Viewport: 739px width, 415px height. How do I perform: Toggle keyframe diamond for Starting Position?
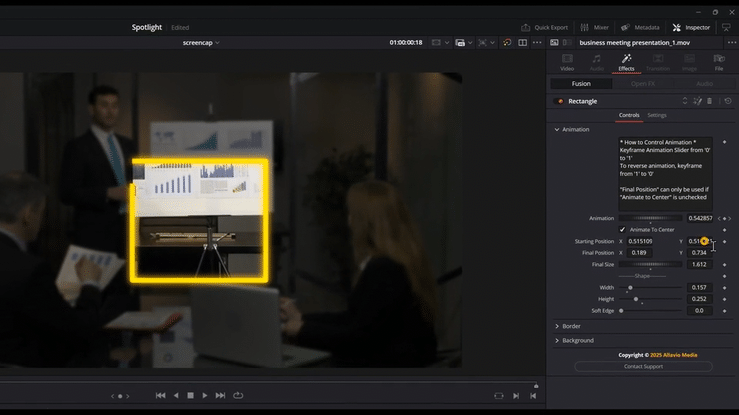pos(724,241)
